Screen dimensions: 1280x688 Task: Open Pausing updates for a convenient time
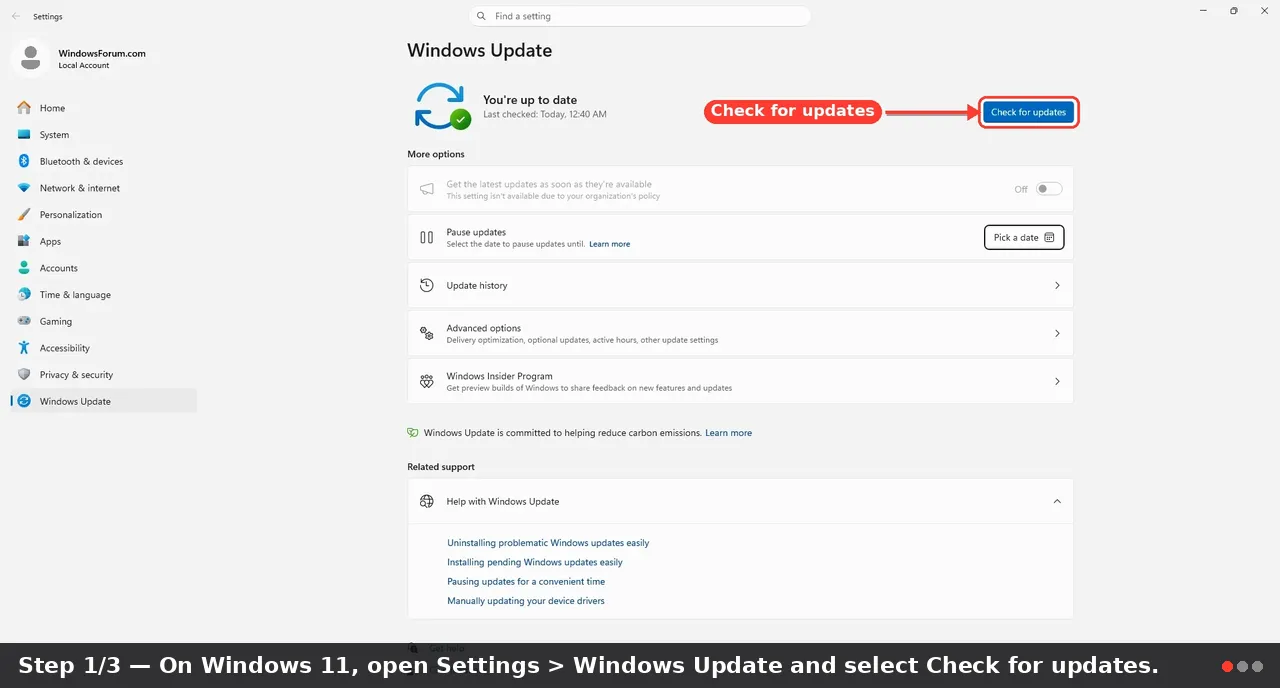(526, 581)
